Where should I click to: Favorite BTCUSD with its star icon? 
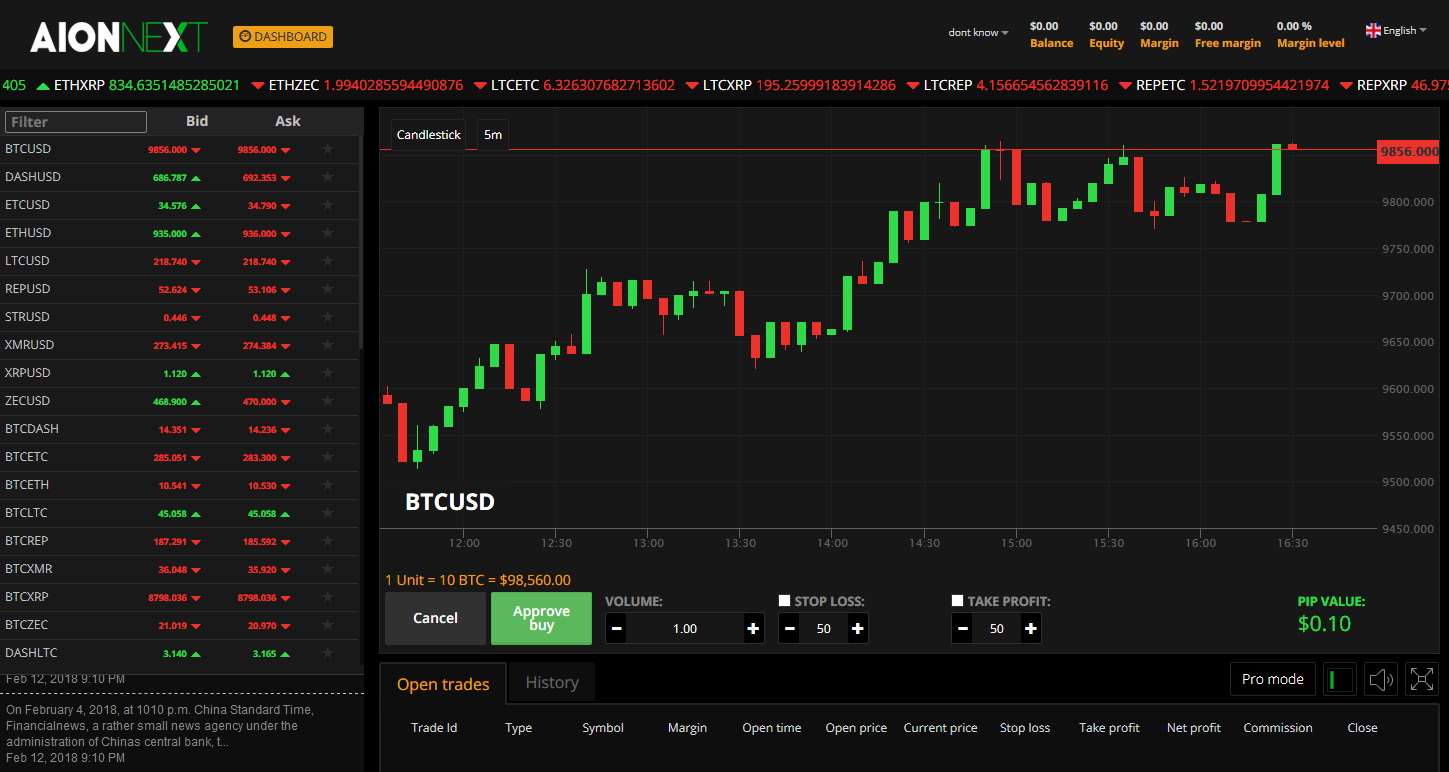tap(327, 149)
